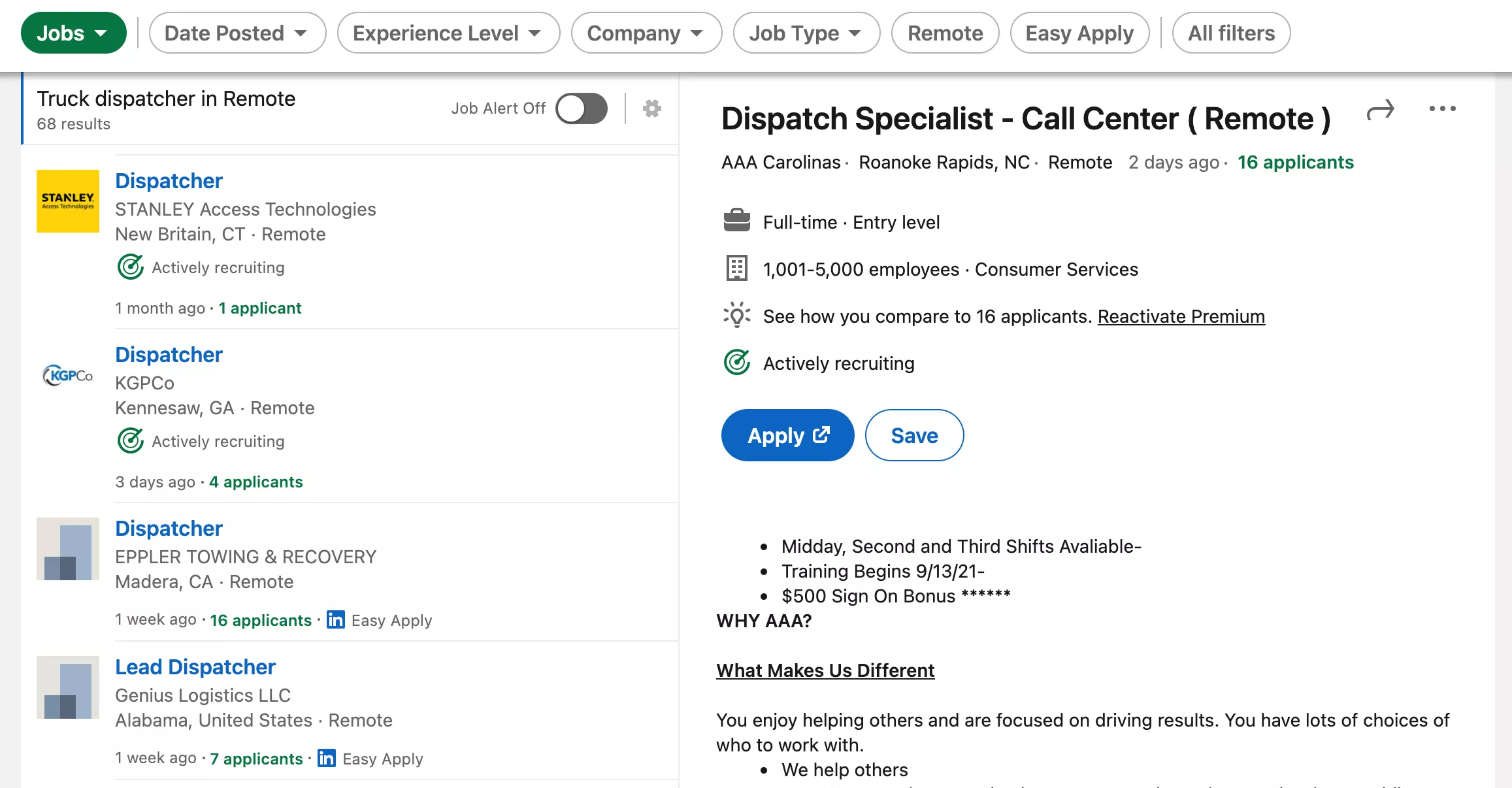Expand the Date Posted dropdown
This screenshot has width=1512, height=788.
pos(237,33)
